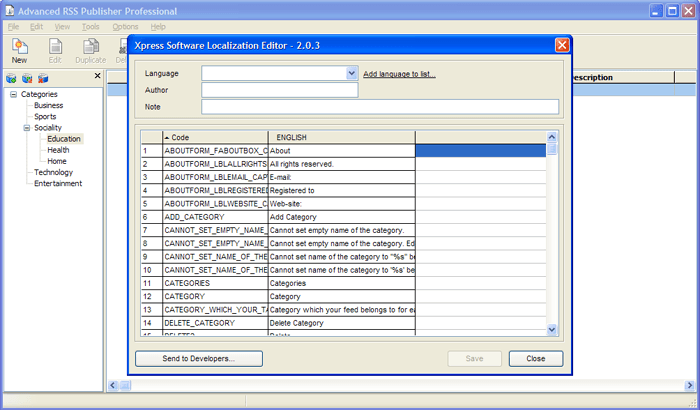700x410 pixels.
Task: Click the 'Add Category' English cell
Action: tap(342, 217)
